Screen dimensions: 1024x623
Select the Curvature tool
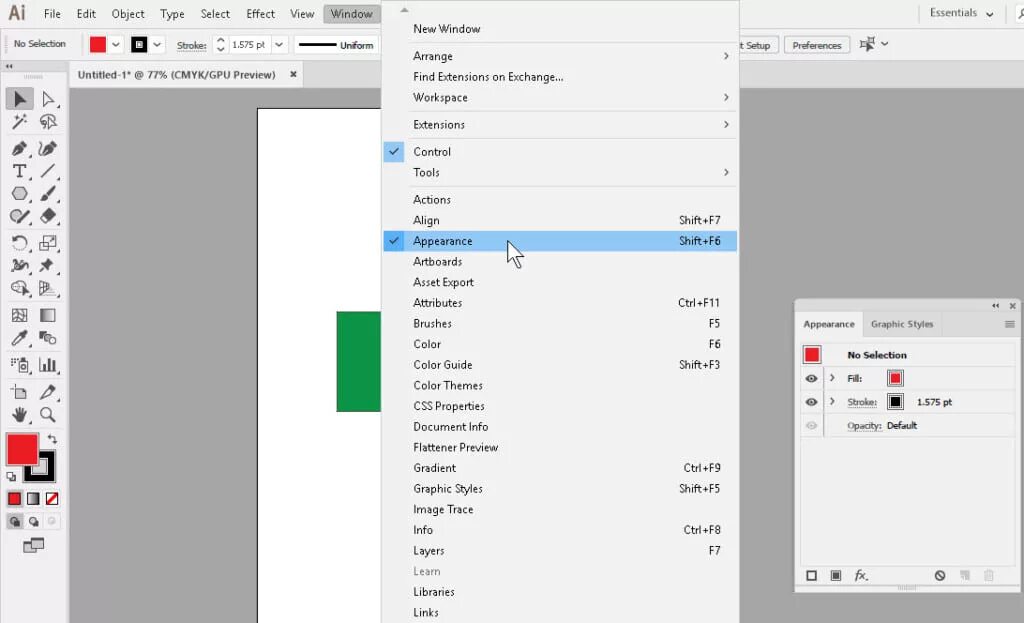48,148
